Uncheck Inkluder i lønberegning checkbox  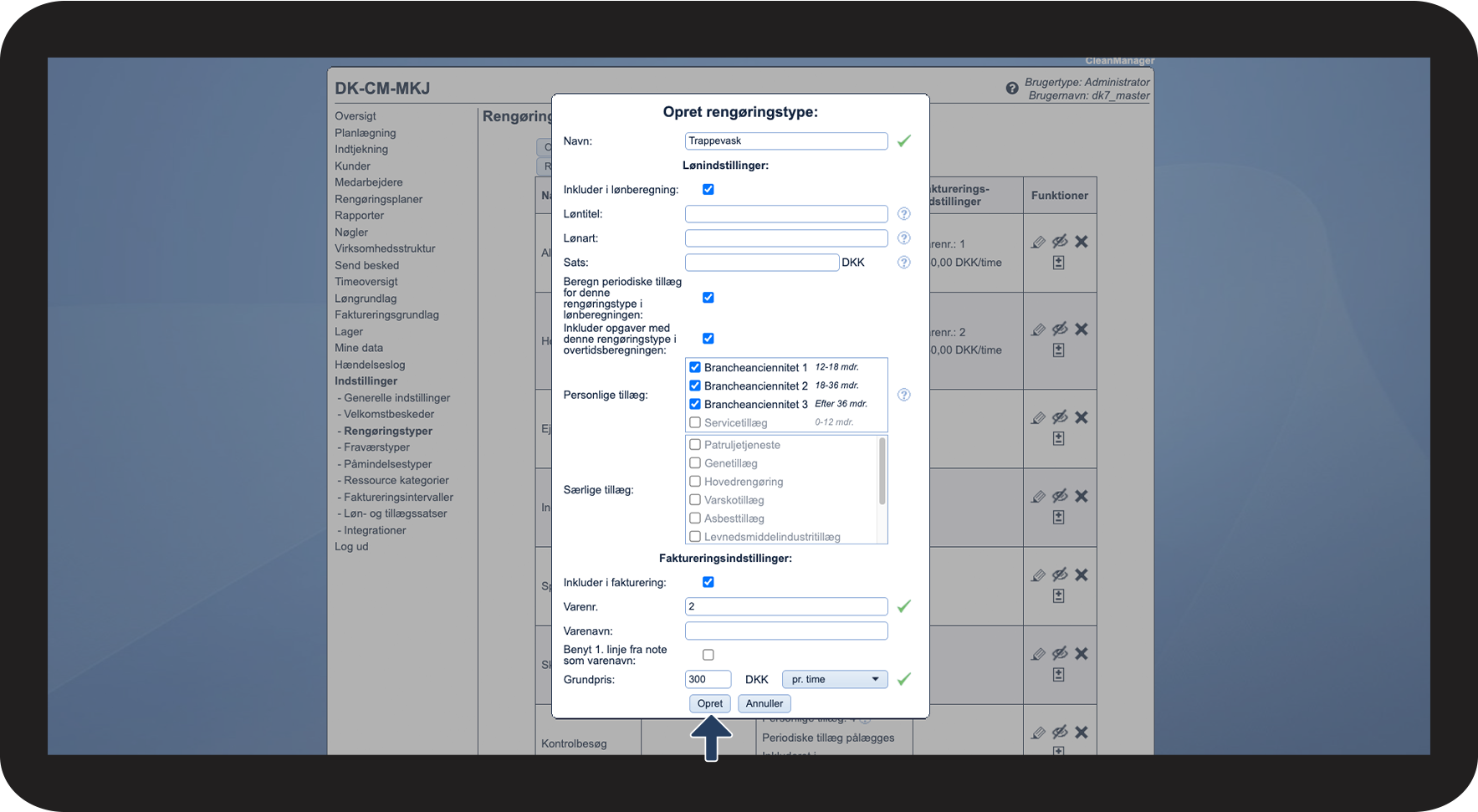(708, 190)
